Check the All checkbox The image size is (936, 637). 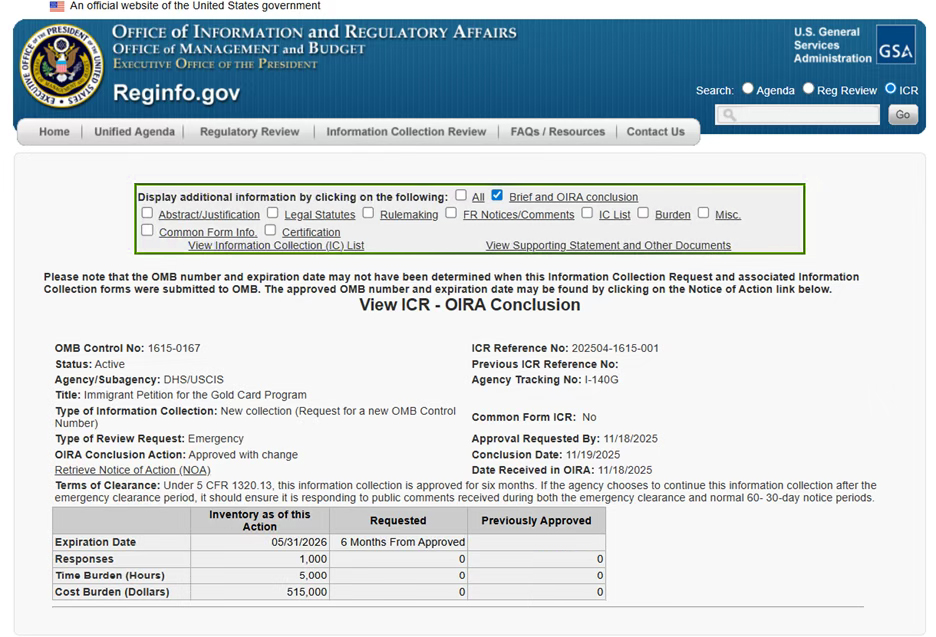click(461, 196)
